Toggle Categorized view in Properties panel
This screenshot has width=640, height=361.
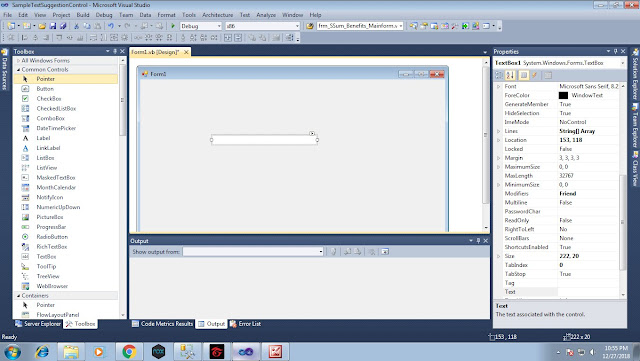[499, 75]
